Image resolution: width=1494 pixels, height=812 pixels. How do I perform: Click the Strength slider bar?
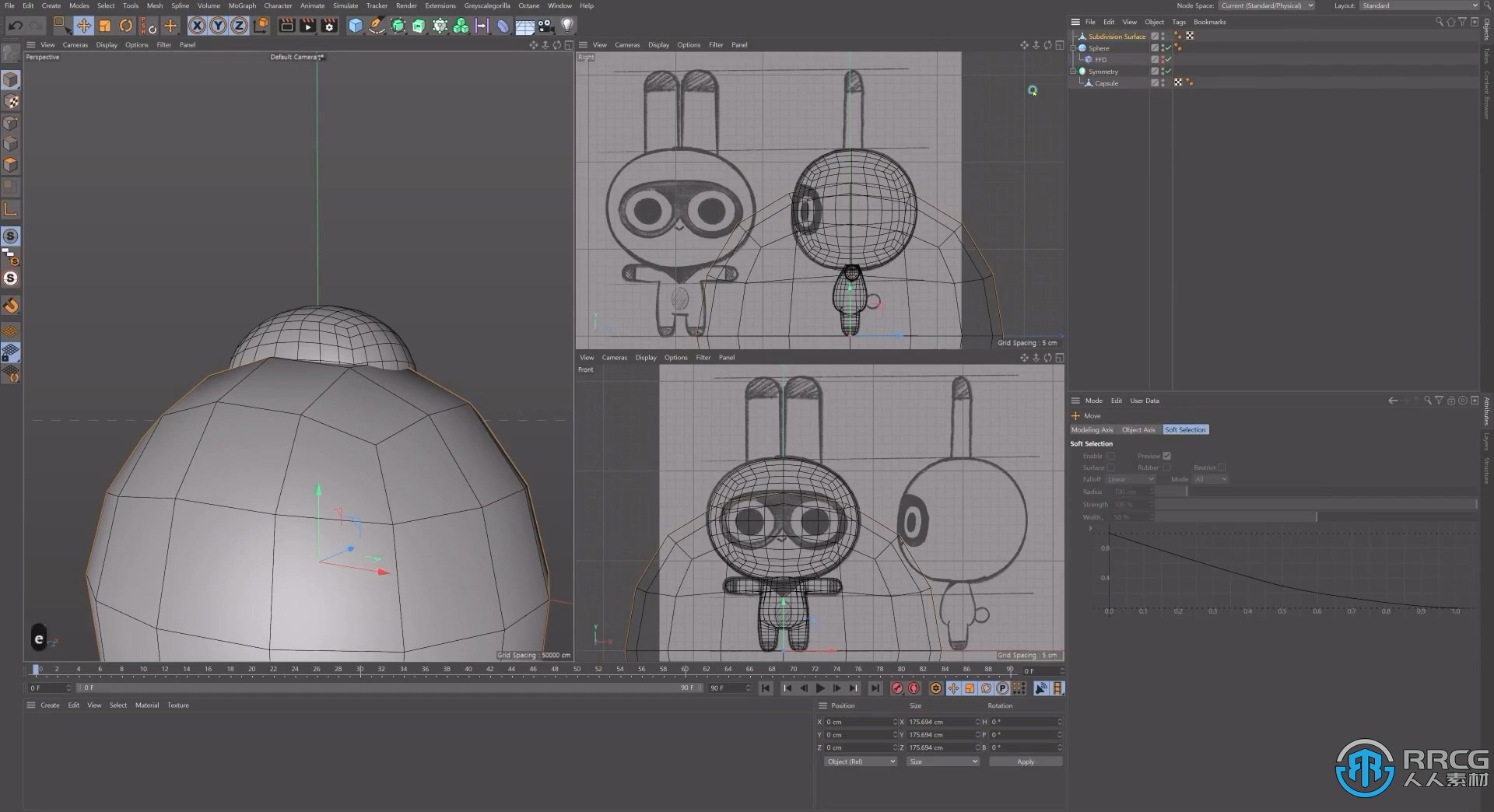tap(1316, 505)
